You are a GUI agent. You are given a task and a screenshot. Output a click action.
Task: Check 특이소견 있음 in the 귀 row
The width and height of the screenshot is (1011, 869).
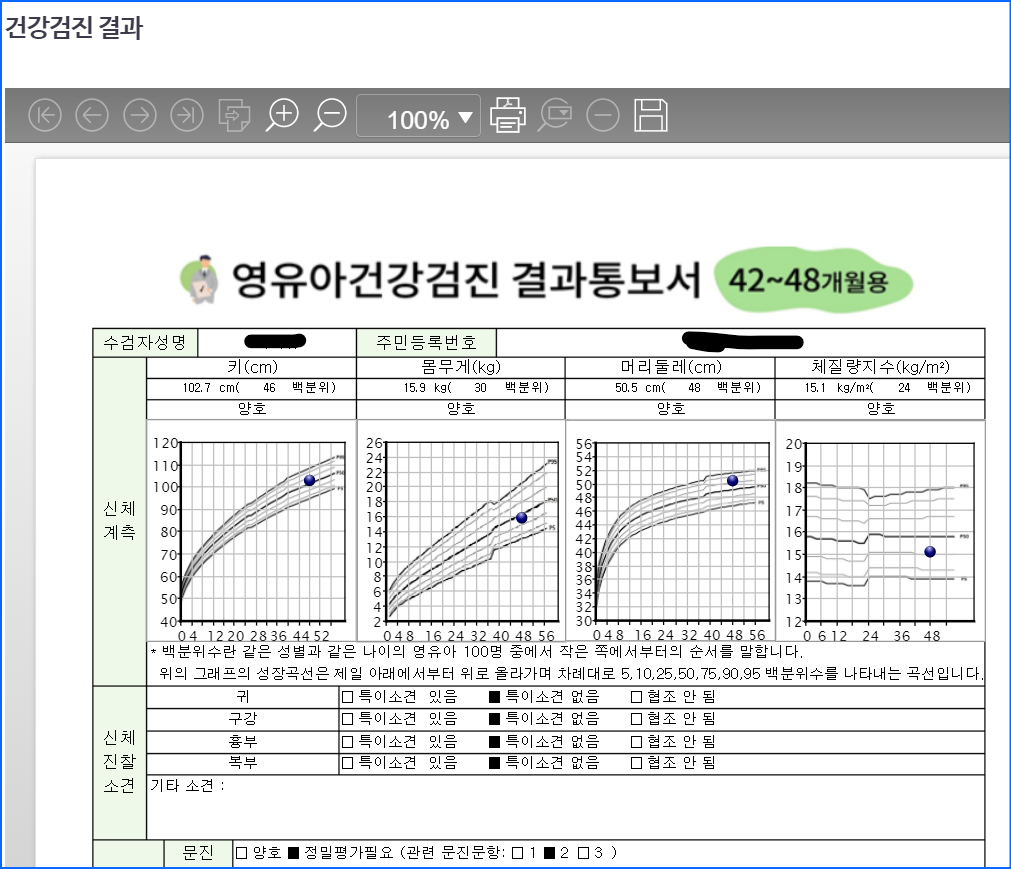click(x=348, y=697)
